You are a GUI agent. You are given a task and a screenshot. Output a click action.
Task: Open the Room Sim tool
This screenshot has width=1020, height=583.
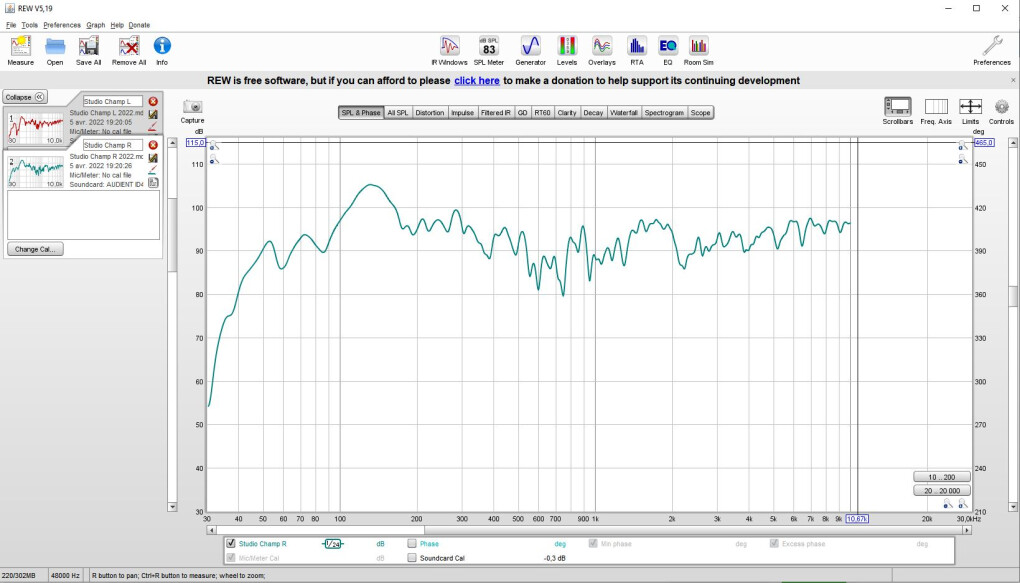pyautogui.click(x=699, y=46)
